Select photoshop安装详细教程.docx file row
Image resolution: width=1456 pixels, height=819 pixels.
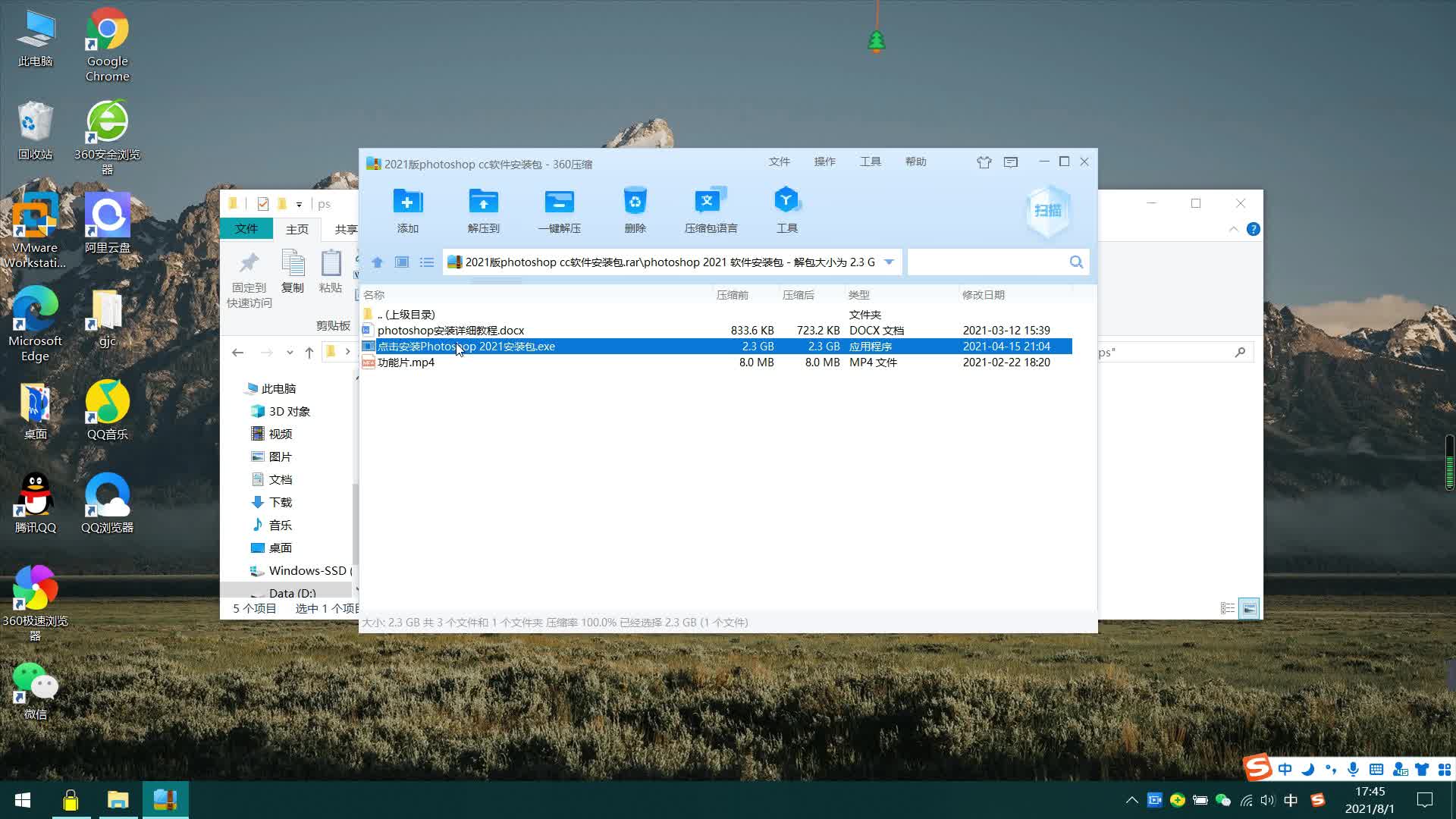716,331
